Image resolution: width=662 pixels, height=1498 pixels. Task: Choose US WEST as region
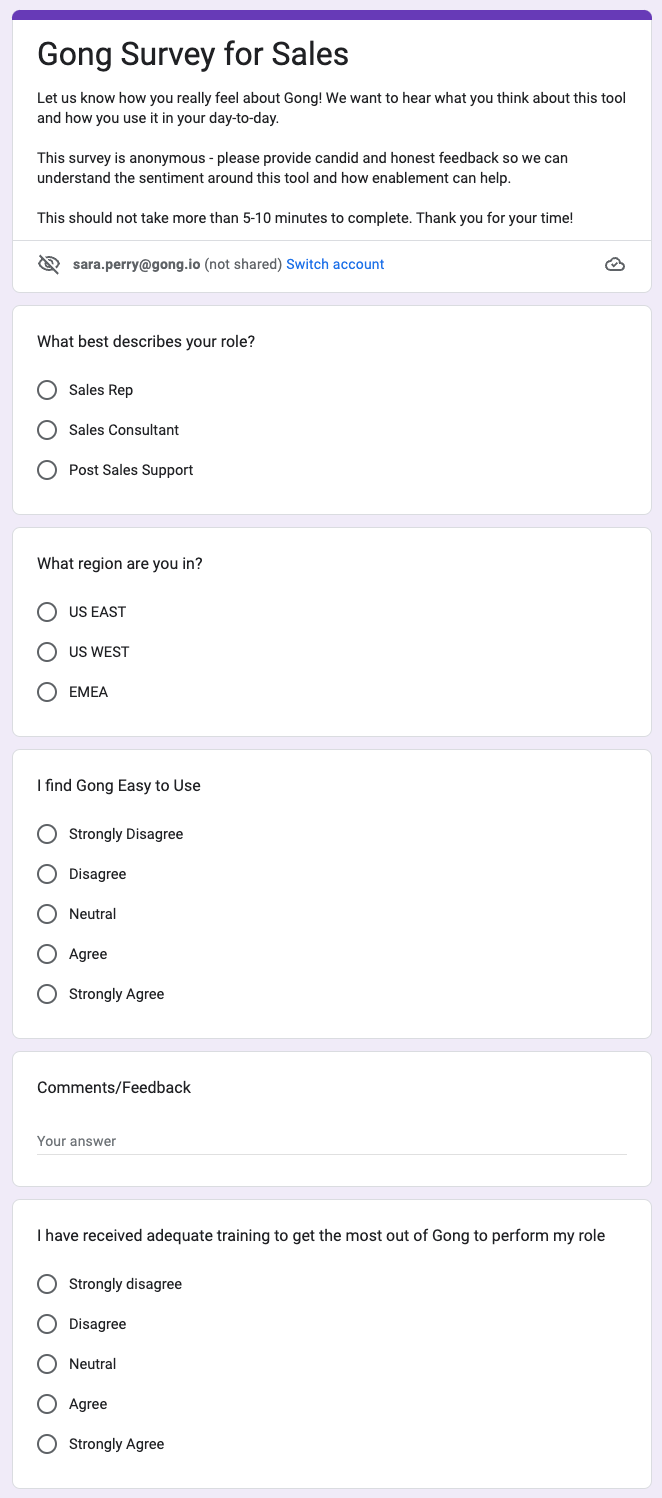point(47,652)
